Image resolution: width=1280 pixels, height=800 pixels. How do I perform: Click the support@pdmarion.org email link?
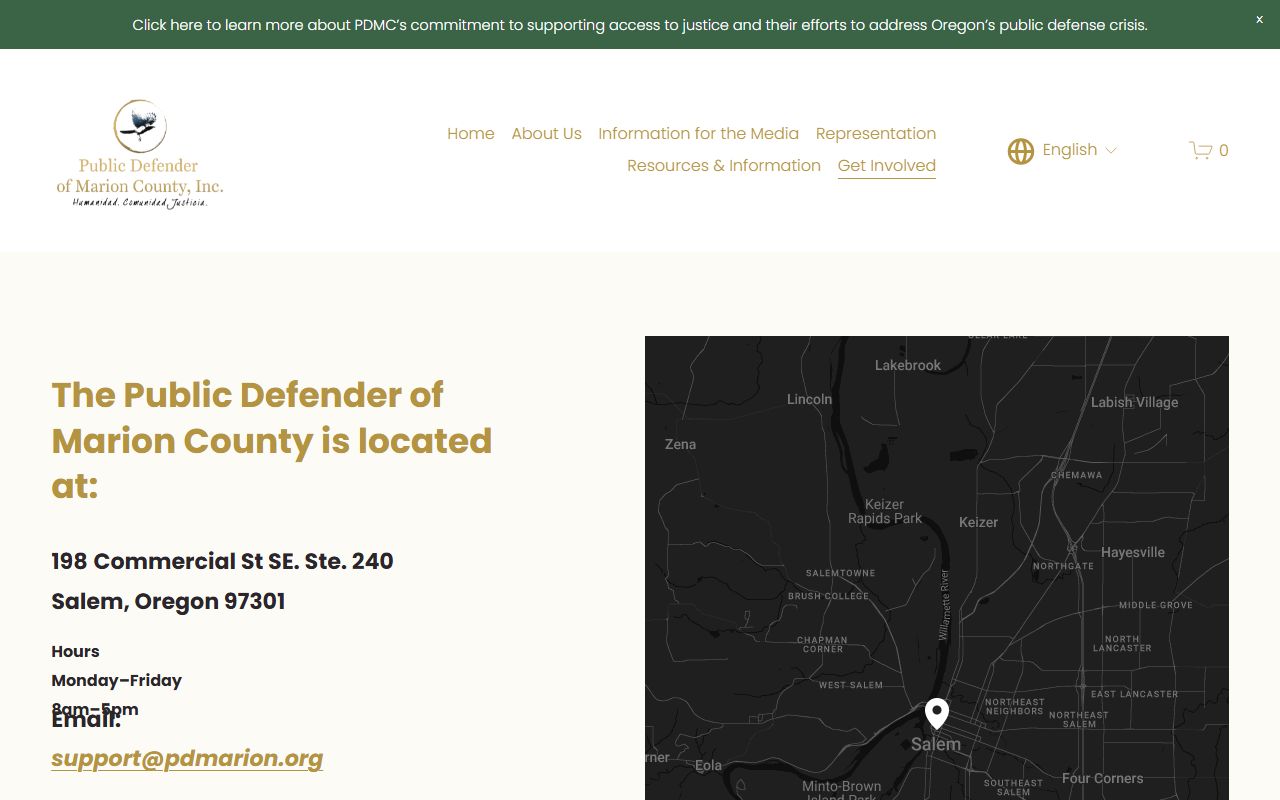pyautogui.click(x=187, y=758)
